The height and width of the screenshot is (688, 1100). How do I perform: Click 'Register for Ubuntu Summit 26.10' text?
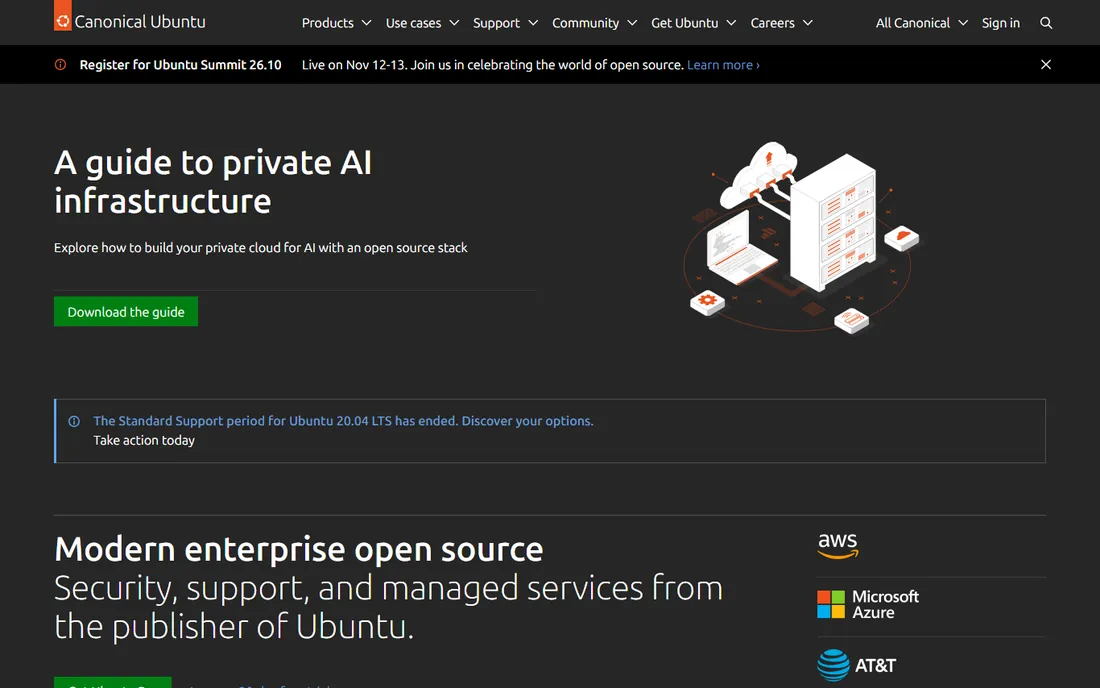tap(180, 65)
